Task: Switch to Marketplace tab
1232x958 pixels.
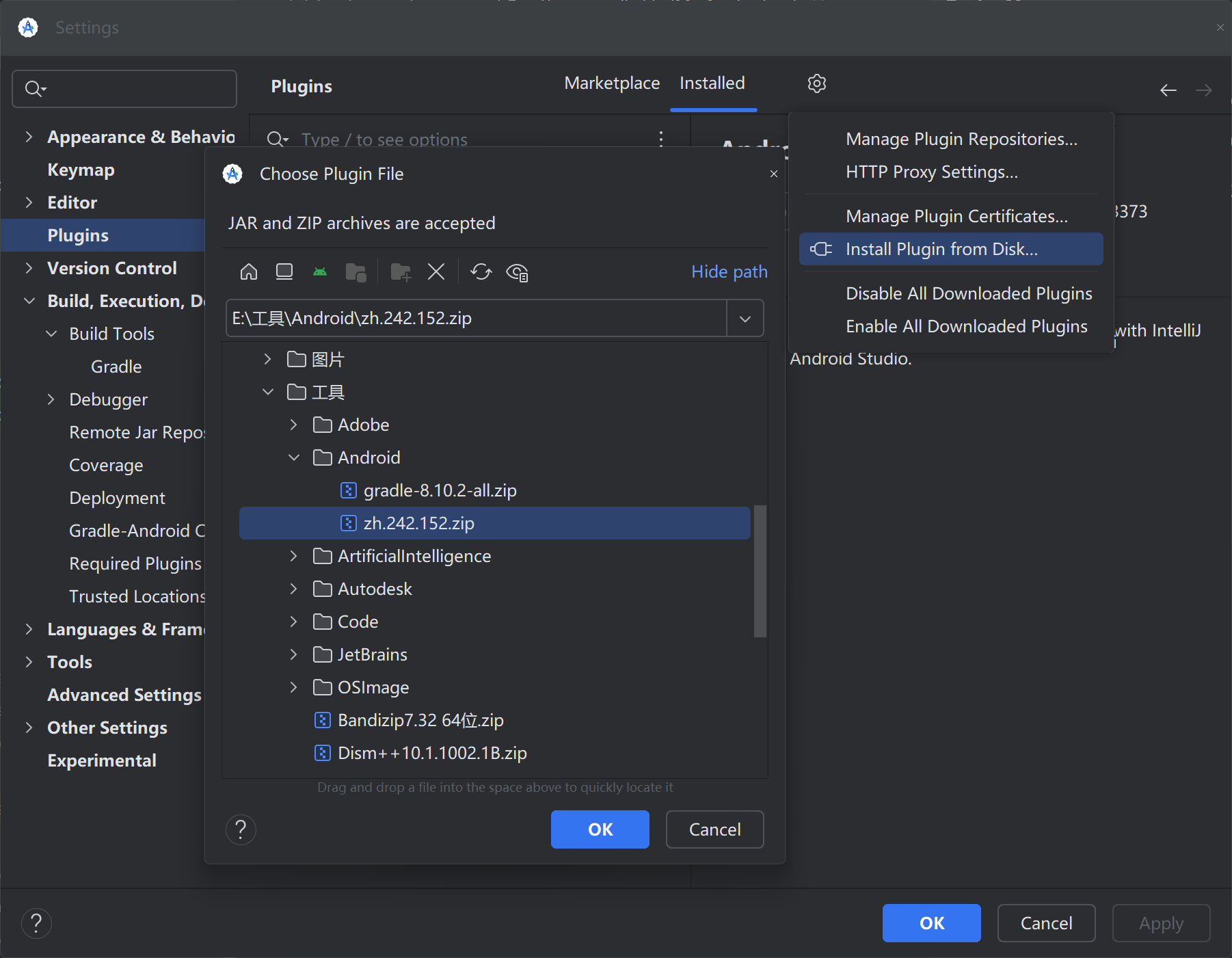Action: (x=612, y=83)
